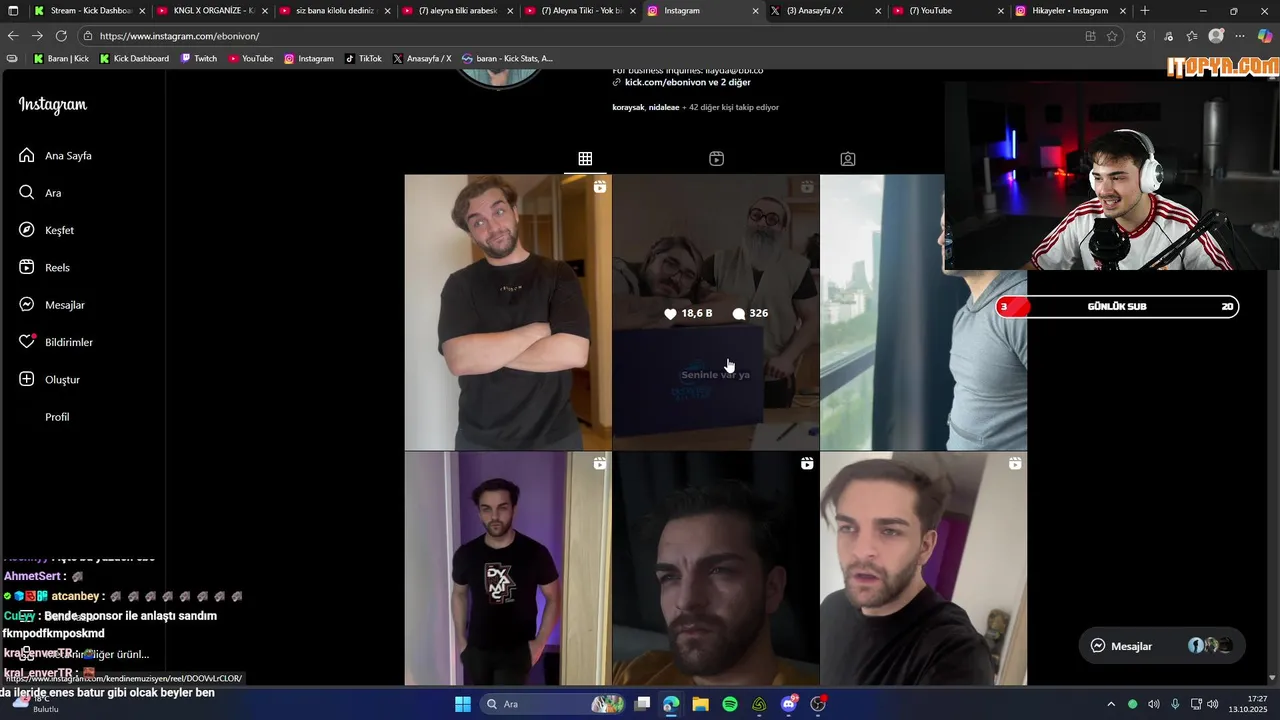The height and width of the screenshot is (720, 1280).
Task: Open post of man with crossed arms
Action: (x=508, y=312)
